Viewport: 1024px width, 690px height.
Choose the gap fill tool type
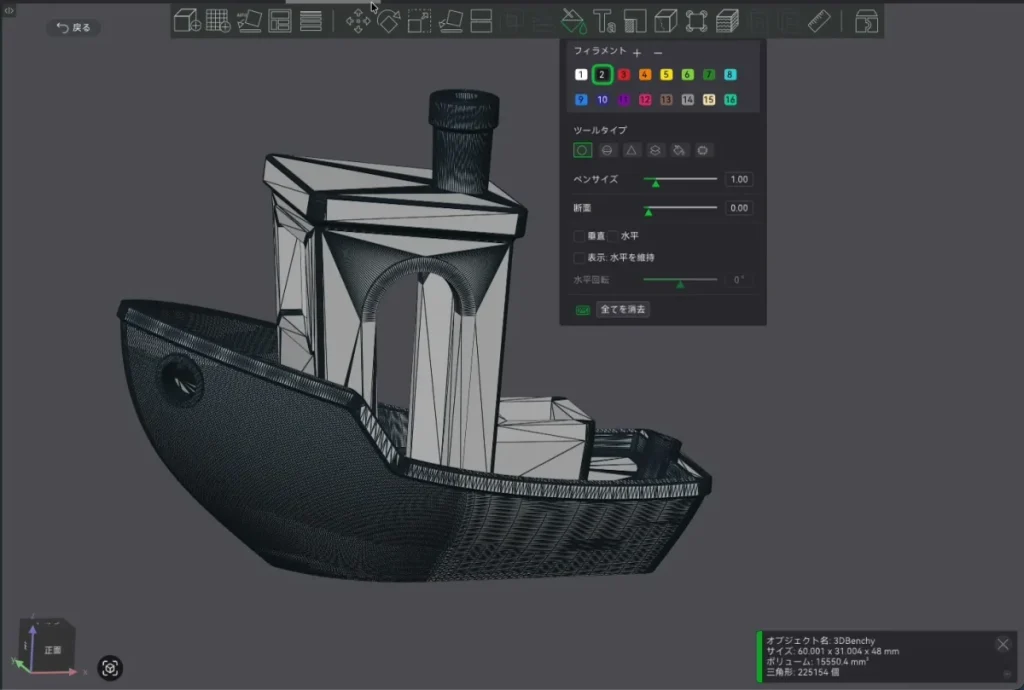click(x=703, y=150)
